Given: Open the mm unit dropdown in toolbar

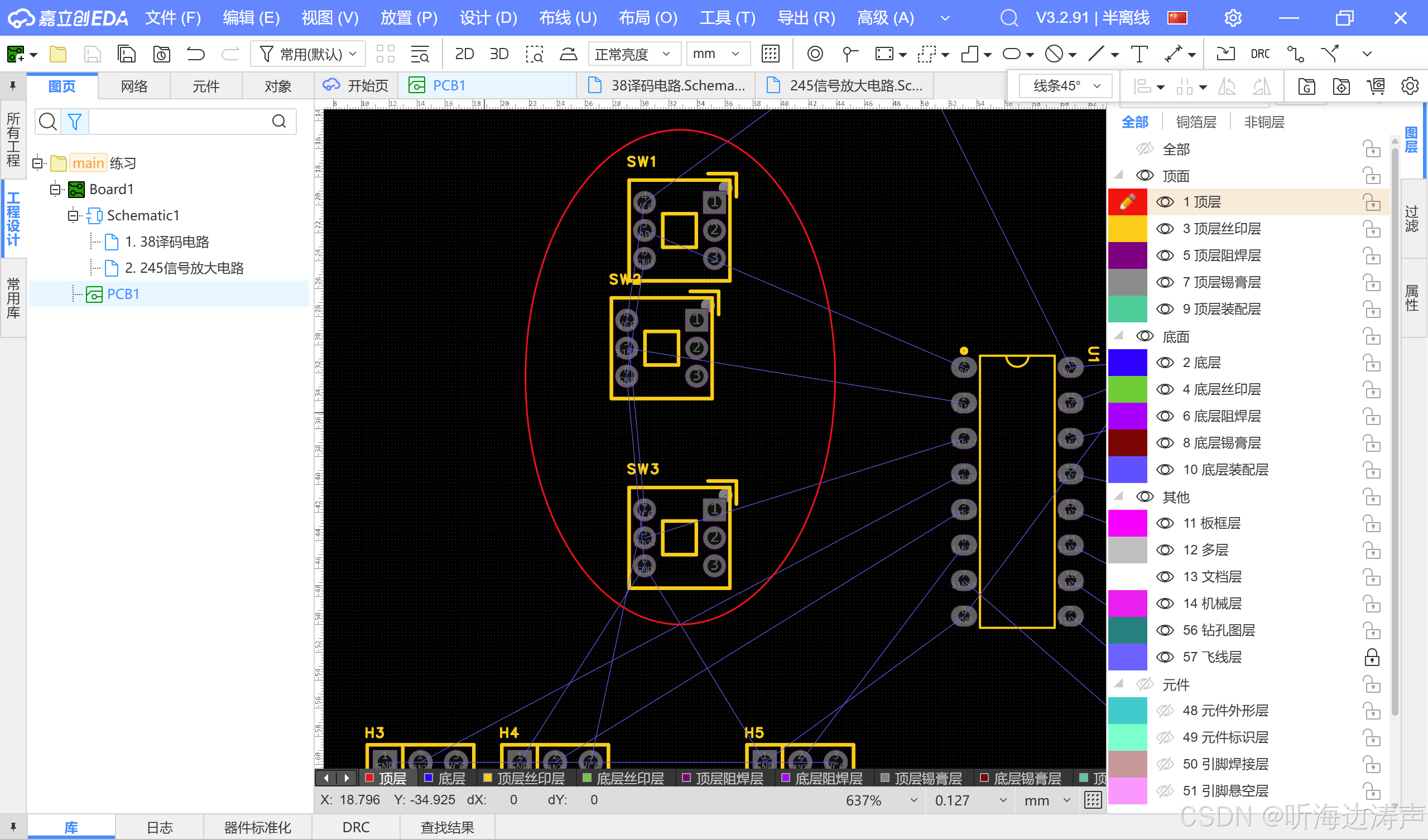Looking at the screenshot, I should [x=718, y=54].
